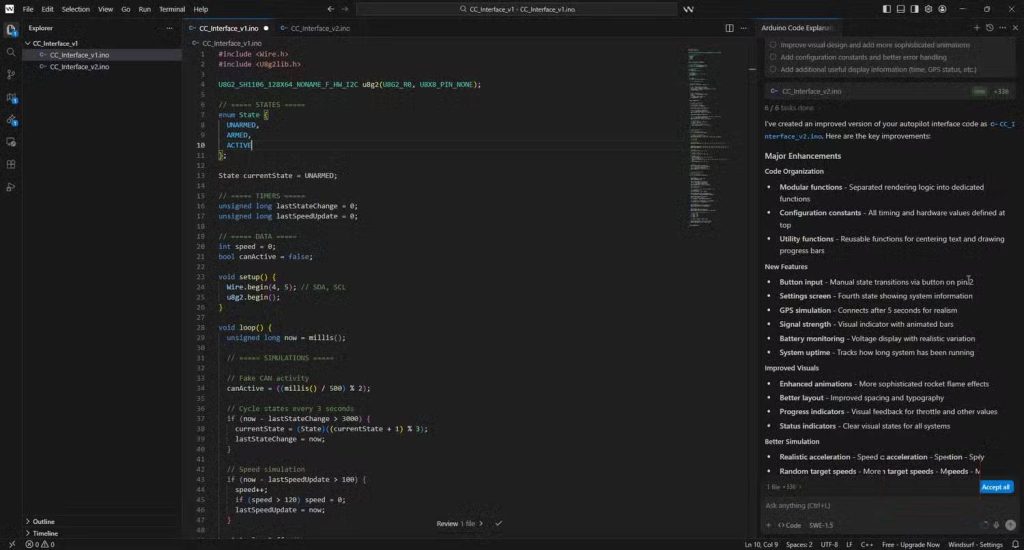Viewport: 1024px width, 550px height.
Task: Open chat history clock icon
Action: pos(989,28)
